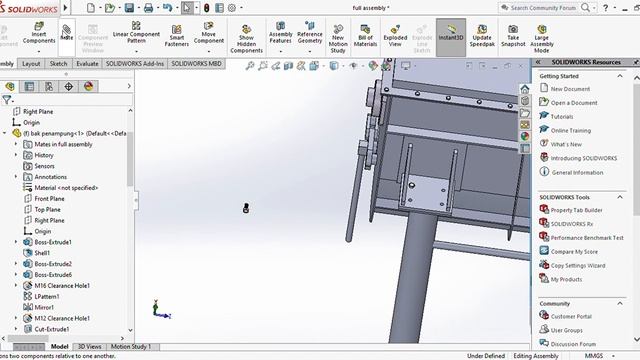Open the Customer Portal link
640x360 pixels.
pyautogui.click(x=571, y=316)
